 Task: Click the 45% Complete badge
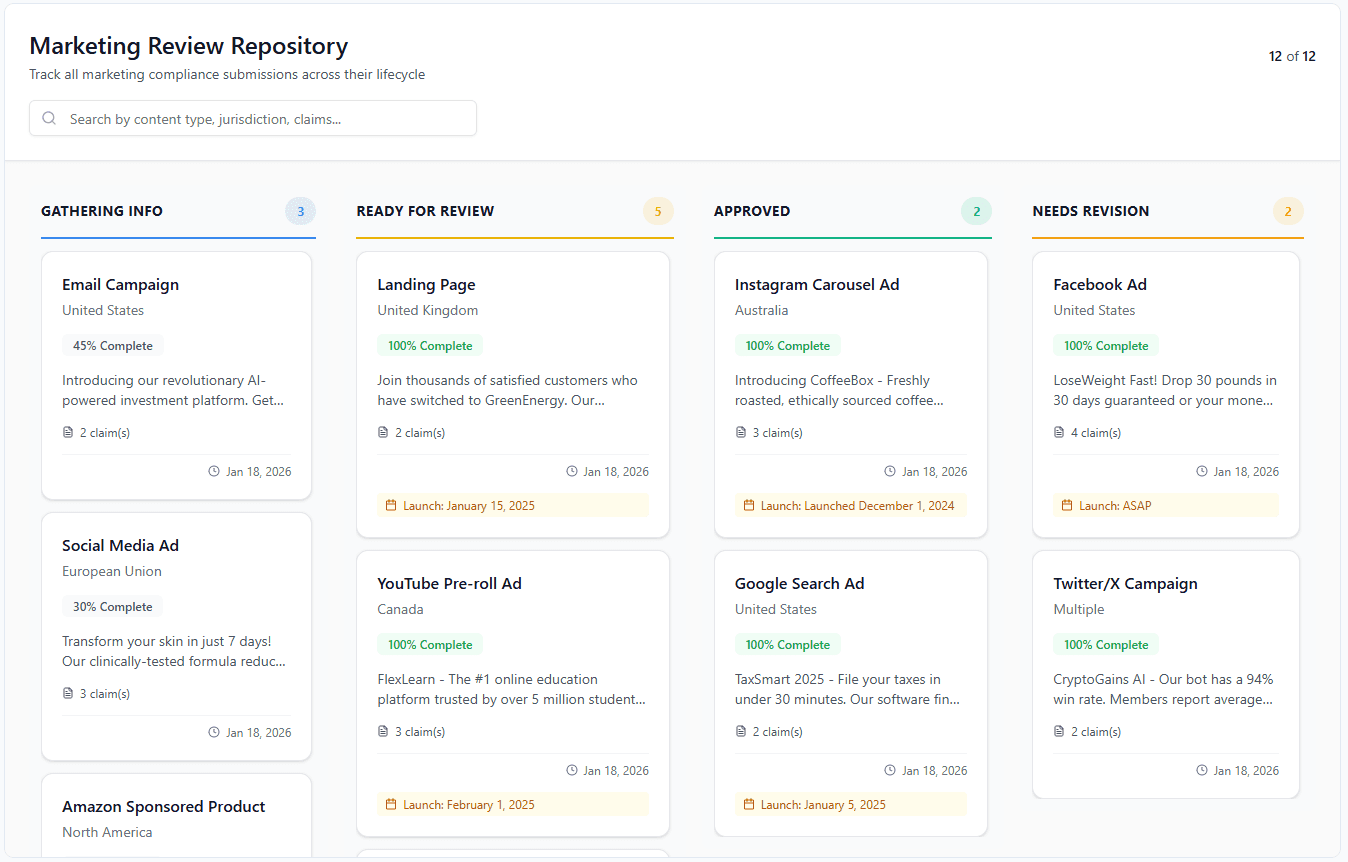[113, 346]
